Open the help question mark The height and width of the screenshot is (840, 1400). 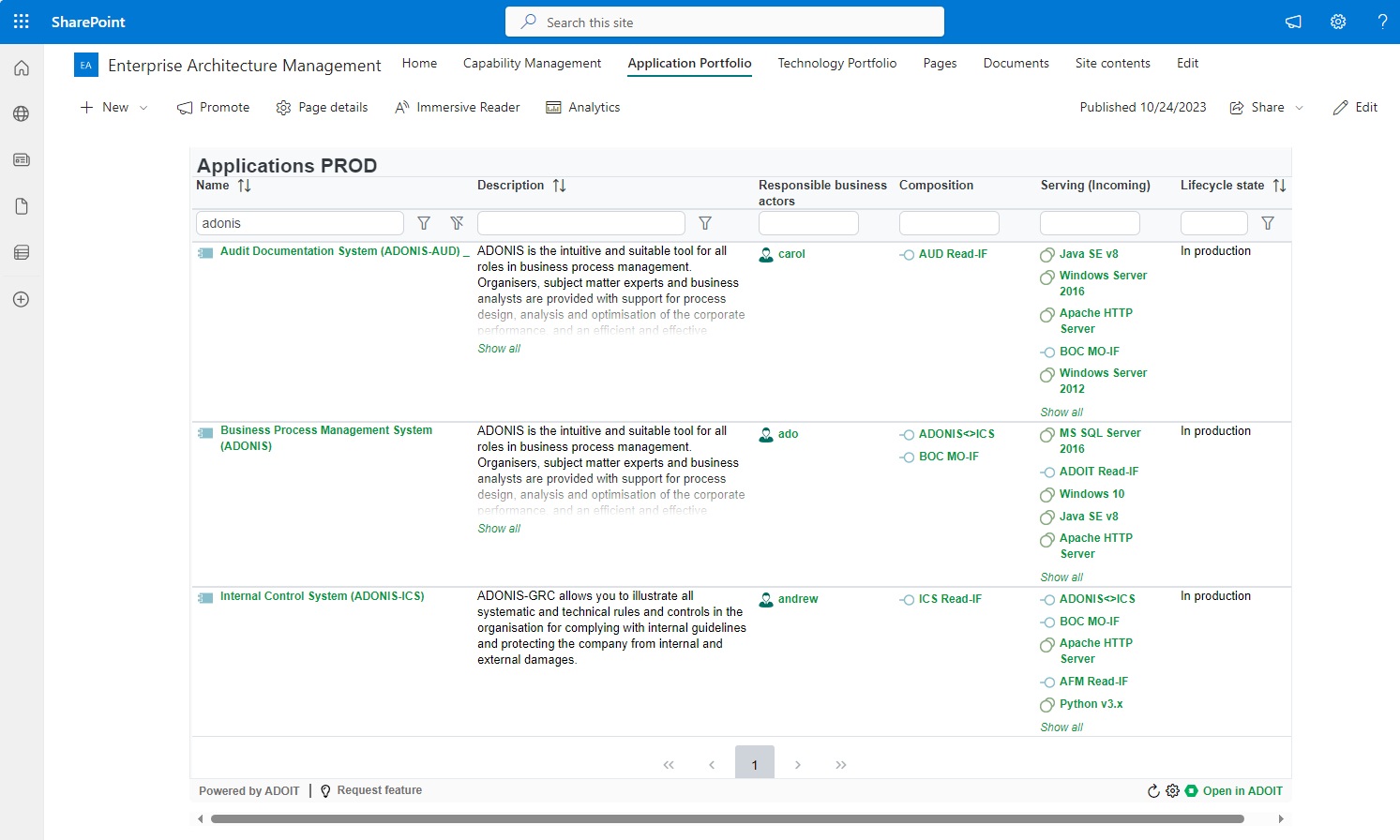tap(1382, 22)
